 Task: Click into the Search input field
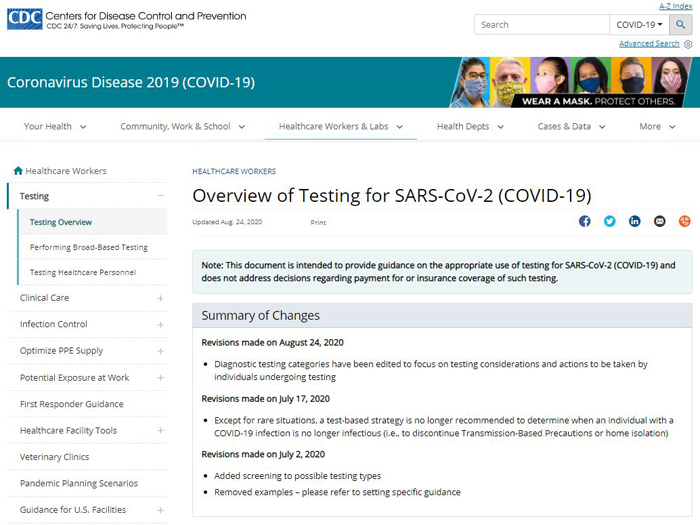[x=542, y=25]
